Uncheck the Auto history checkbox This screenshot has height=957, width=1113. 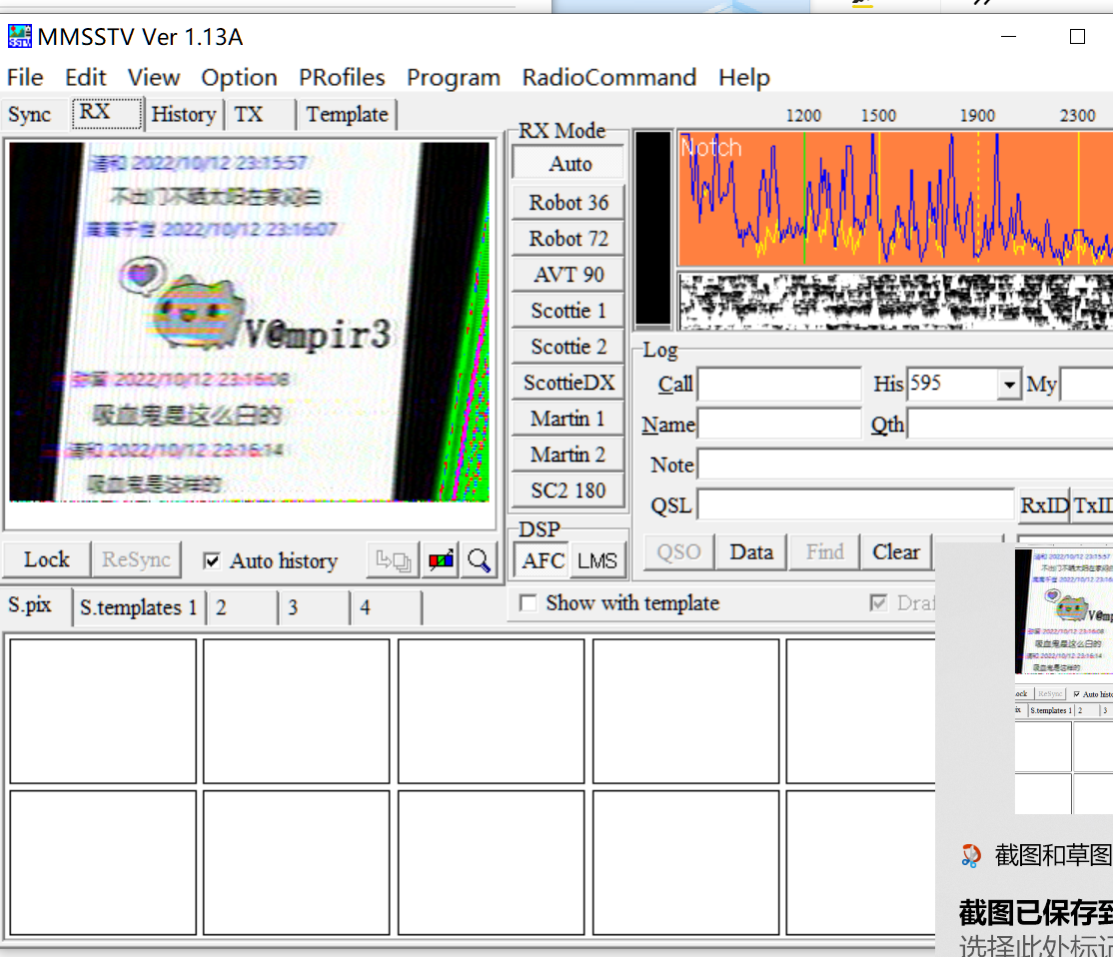211,561
